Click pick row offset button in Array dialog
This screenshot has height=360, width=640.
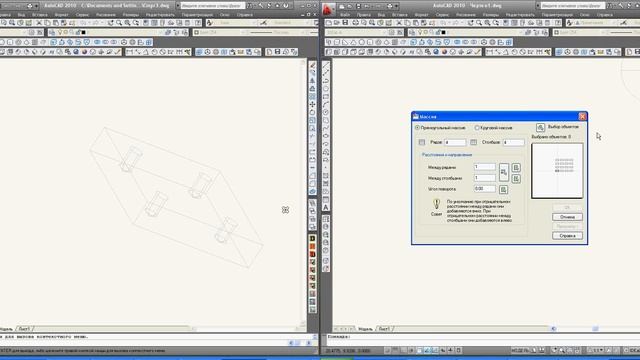click(x=516, y=167)
